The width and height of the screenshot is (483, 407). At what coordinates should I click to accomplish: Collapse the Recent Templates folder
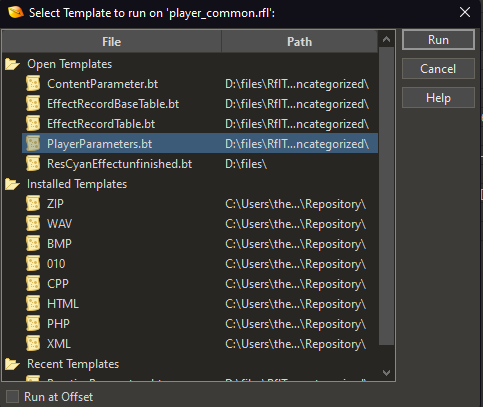pos(12,364)
